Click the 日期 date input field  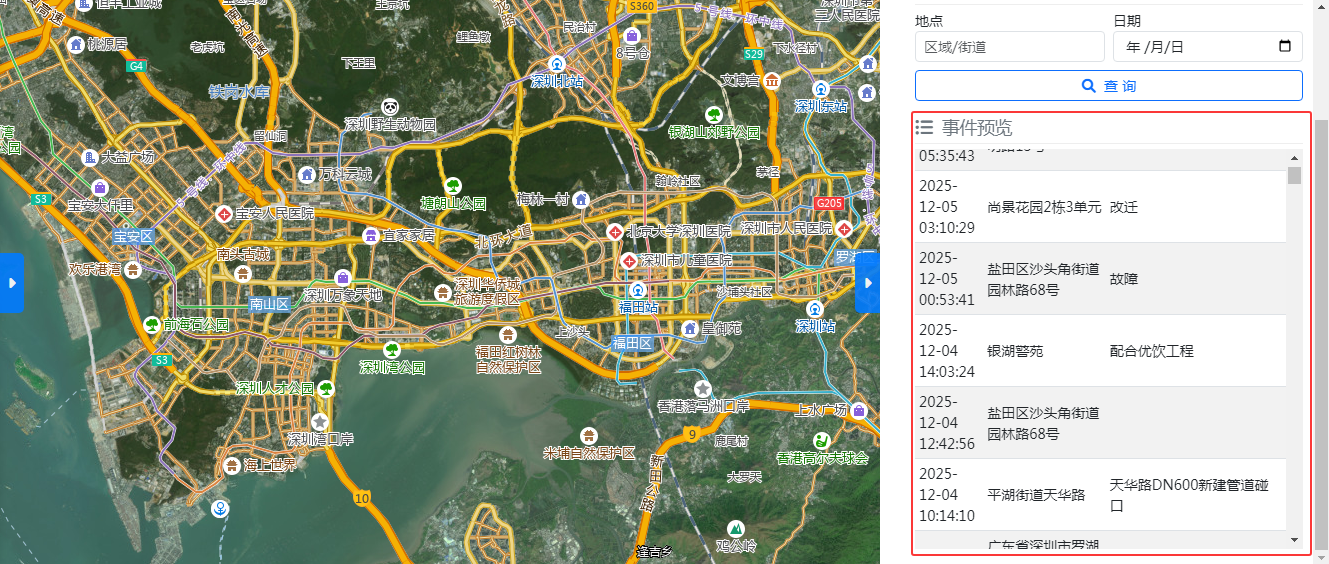(x=1208, y=46)
